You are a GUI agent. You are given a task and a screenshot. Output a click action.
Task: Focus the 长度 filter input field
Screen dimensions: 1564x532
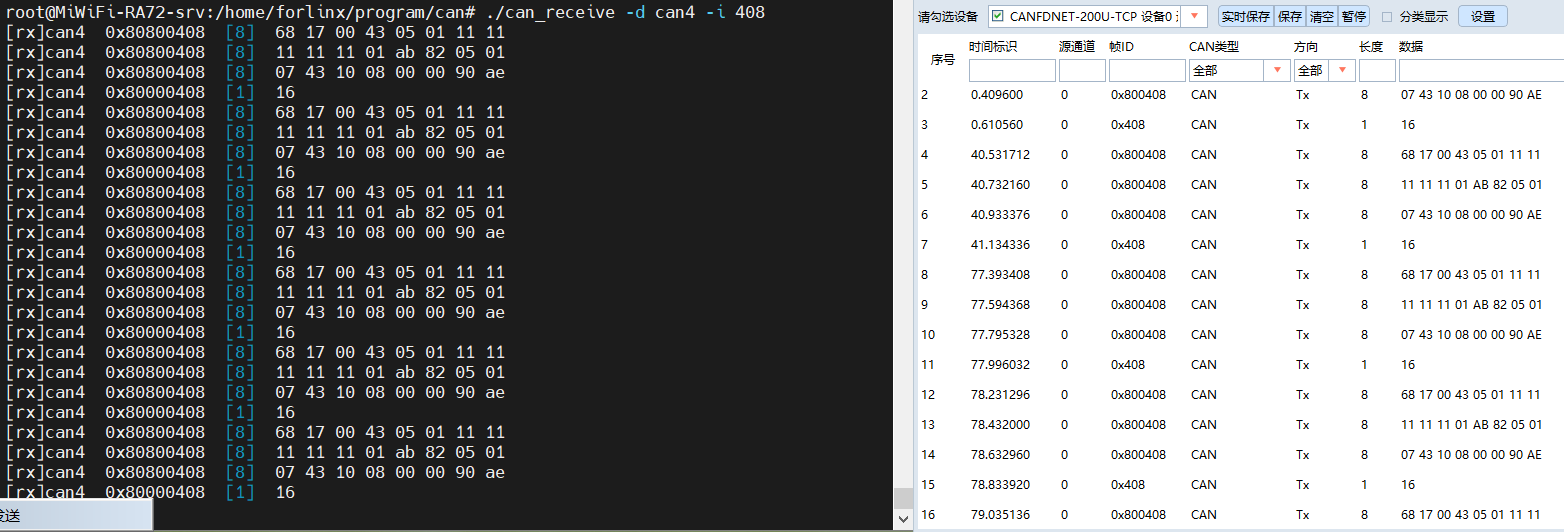click(1377, 70)
